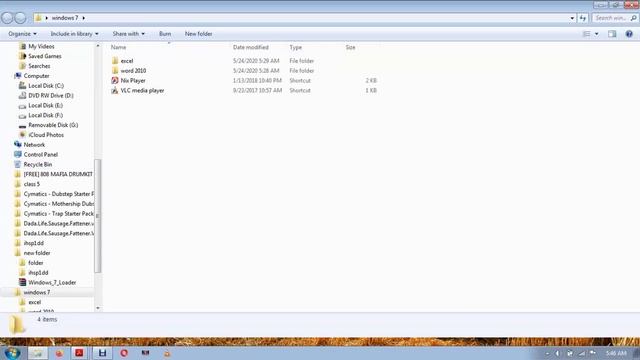Screen dimensions: 640x360
Task: Open the floppy-disk save app on taskbar
Action: 102,353
